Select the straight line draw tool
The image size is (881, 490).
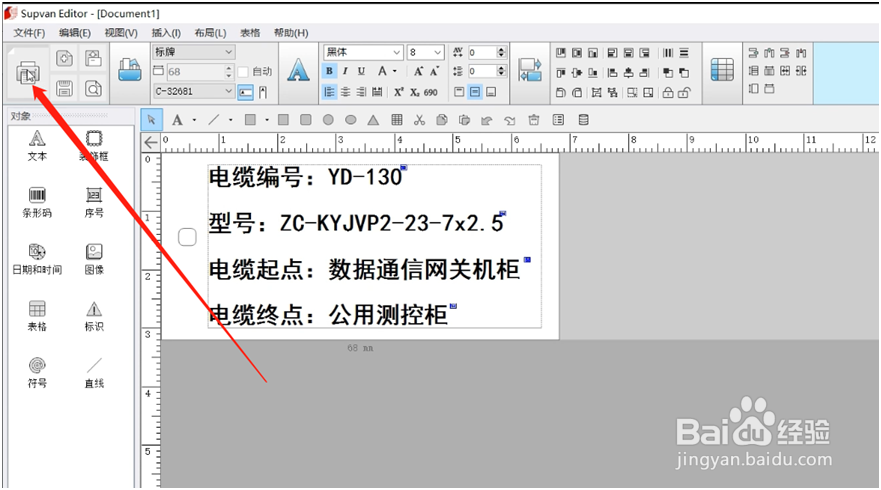[214, 120]
